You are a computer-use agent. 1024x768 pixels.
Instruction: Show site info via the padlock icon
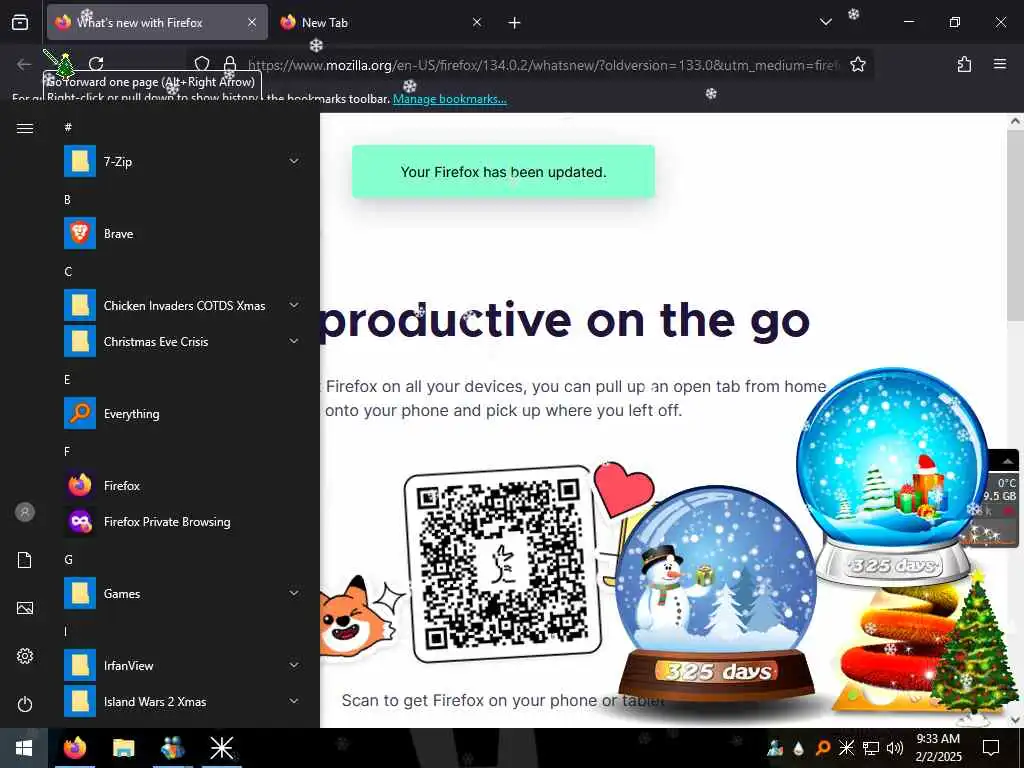click(230, 64)
